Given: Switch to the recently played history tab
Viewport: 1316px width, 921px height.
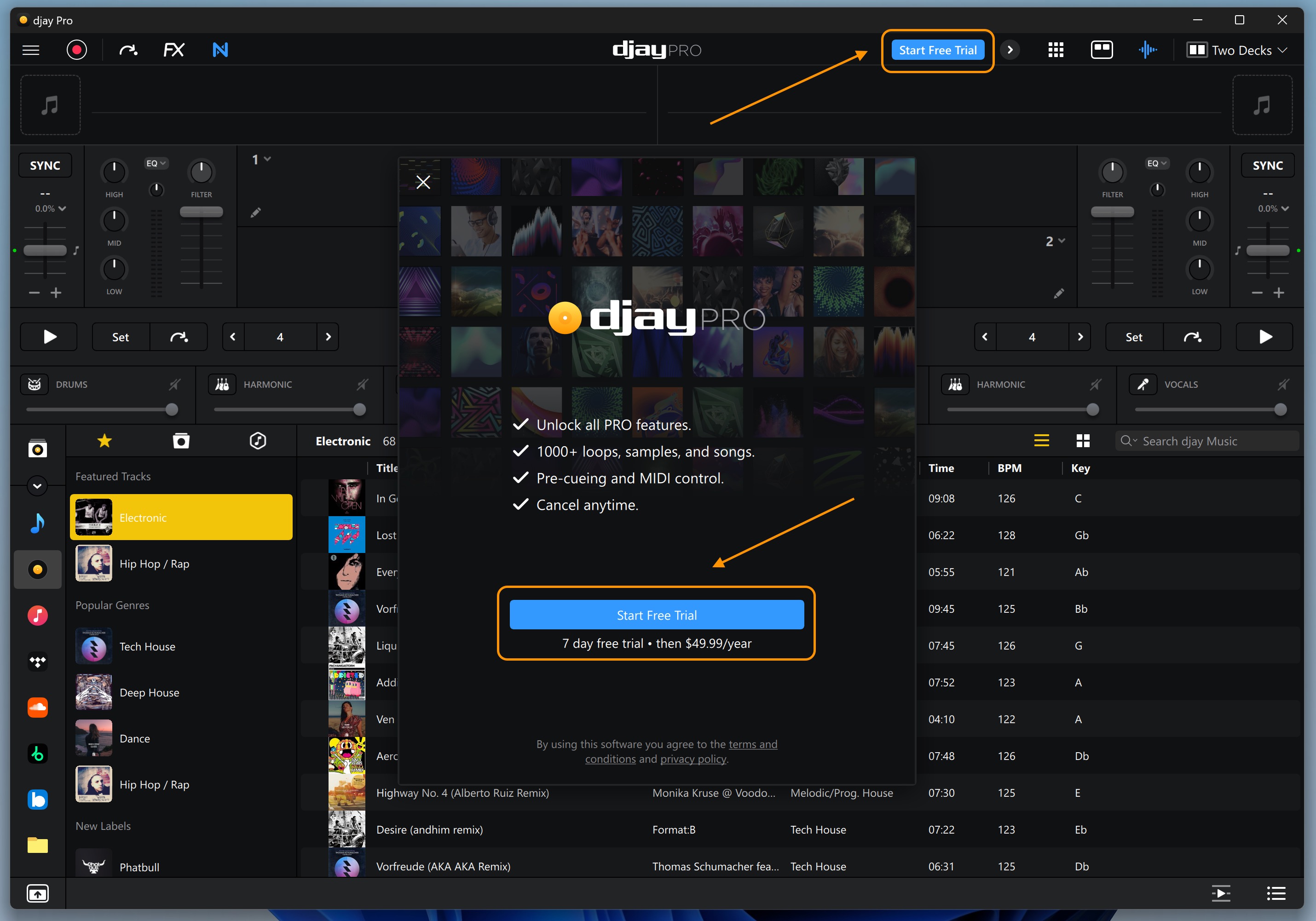Looking at the screenshot, I should (x=258, y=441).
